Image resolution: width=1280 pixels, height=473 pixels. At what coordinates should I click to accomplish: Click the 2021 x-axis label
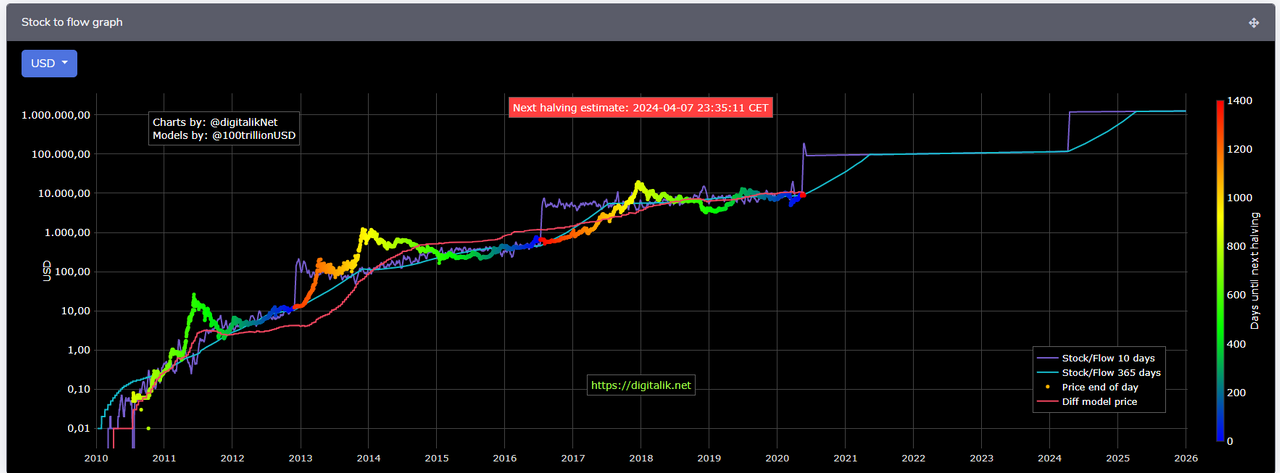pyautogui.click(x=845, y=458)
